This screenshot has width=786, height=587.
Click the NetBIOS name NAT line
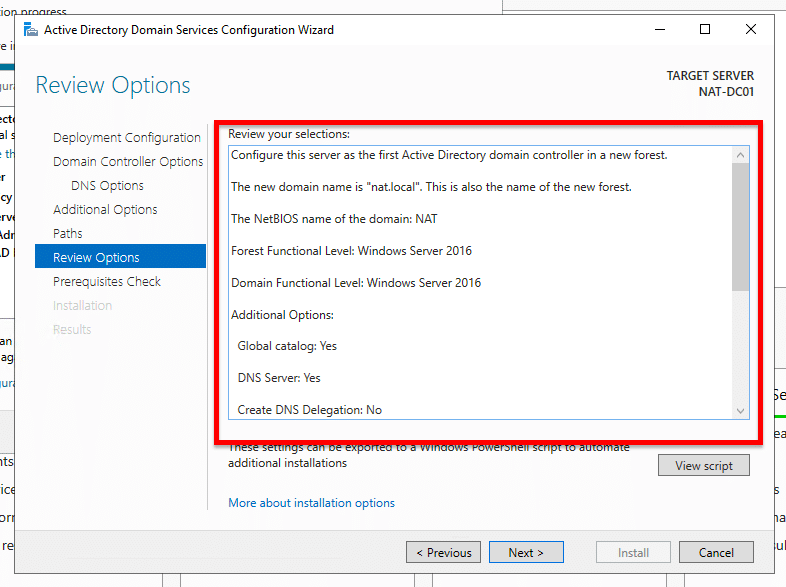334,219
